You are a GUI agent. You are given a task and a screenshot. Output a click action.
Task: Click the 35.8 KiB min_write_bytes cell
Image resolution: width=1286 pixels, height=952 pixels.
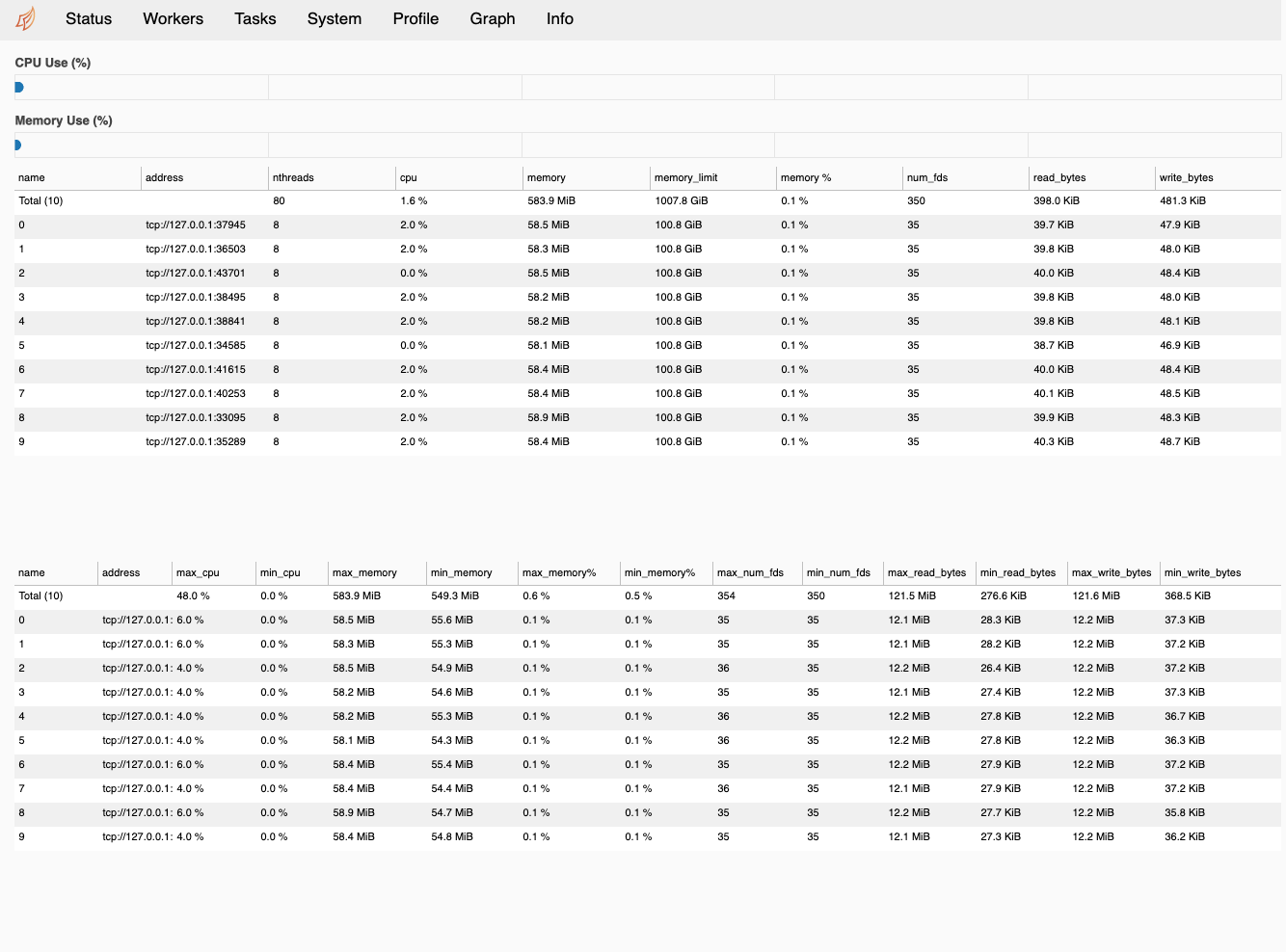[x=1185, y=812]
